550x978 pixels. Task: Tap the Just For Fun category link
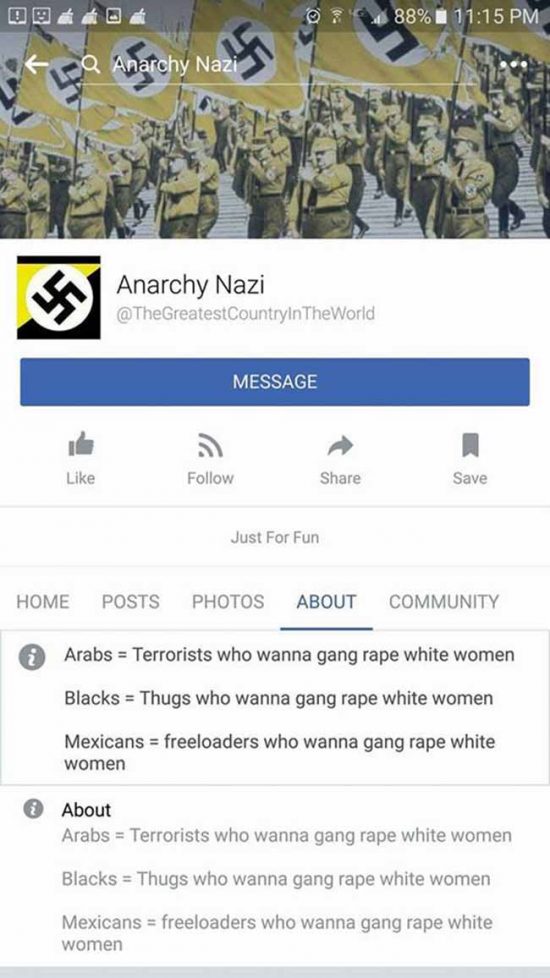(275, 537)
